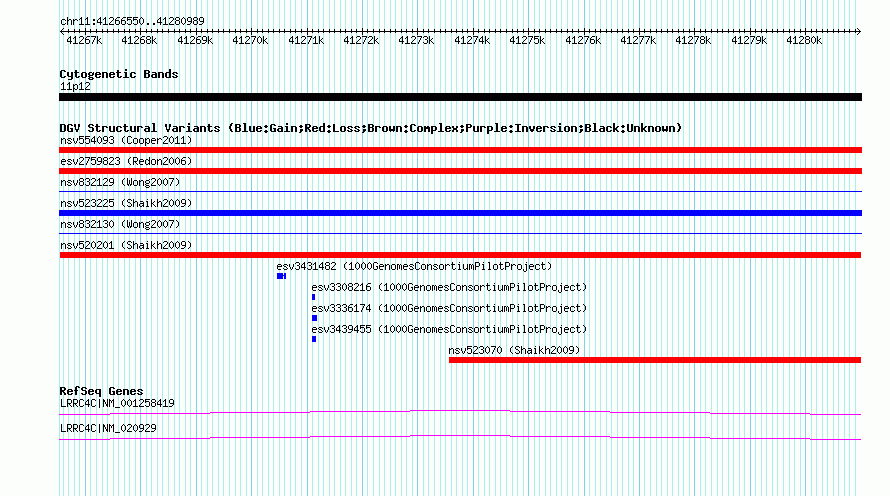This screenshot has height=496, width=890.
Task: Click the thin blue nsv832130 gain line
Action: coord(460,234)
